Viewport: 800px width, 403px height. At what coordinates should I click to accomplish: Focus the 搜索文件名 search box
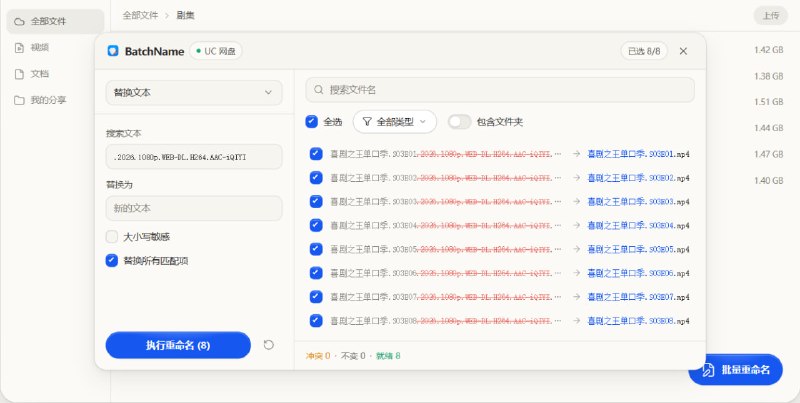pyautogui.click(x=500, y=90)
